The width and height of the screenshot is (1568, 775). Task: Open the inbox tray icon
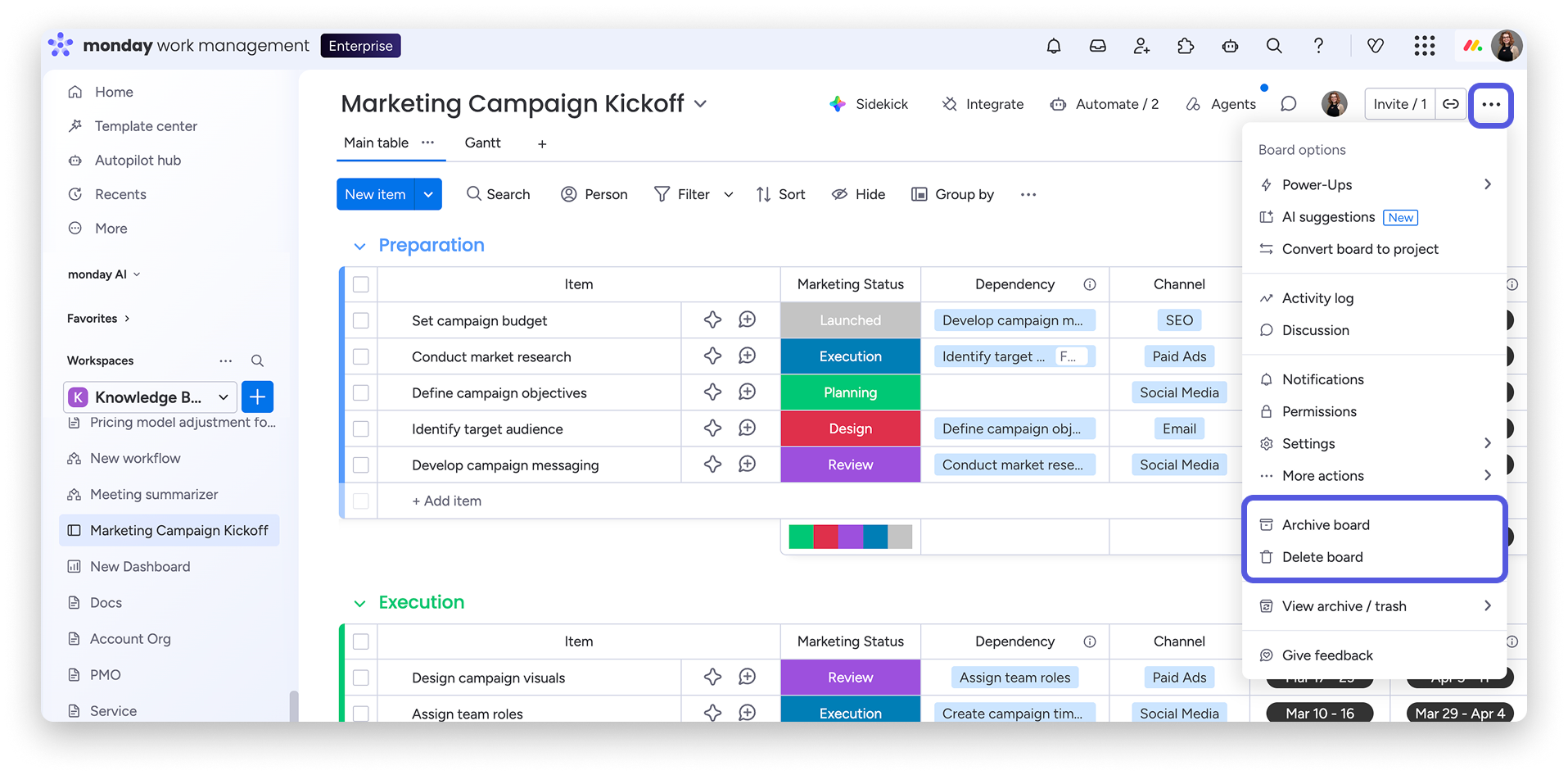pos(1097,46)
